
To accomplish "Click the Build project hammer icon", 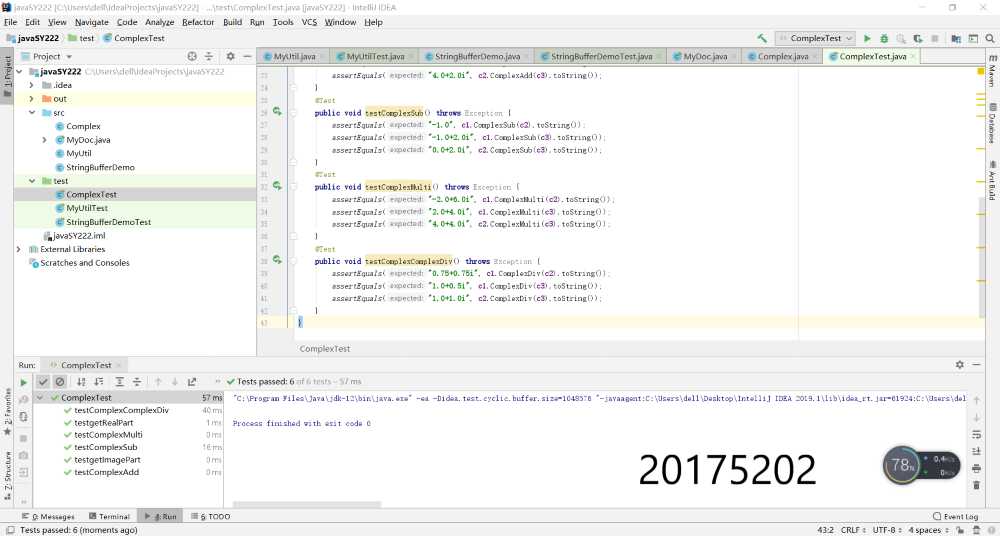I will (x=762, y=38).
